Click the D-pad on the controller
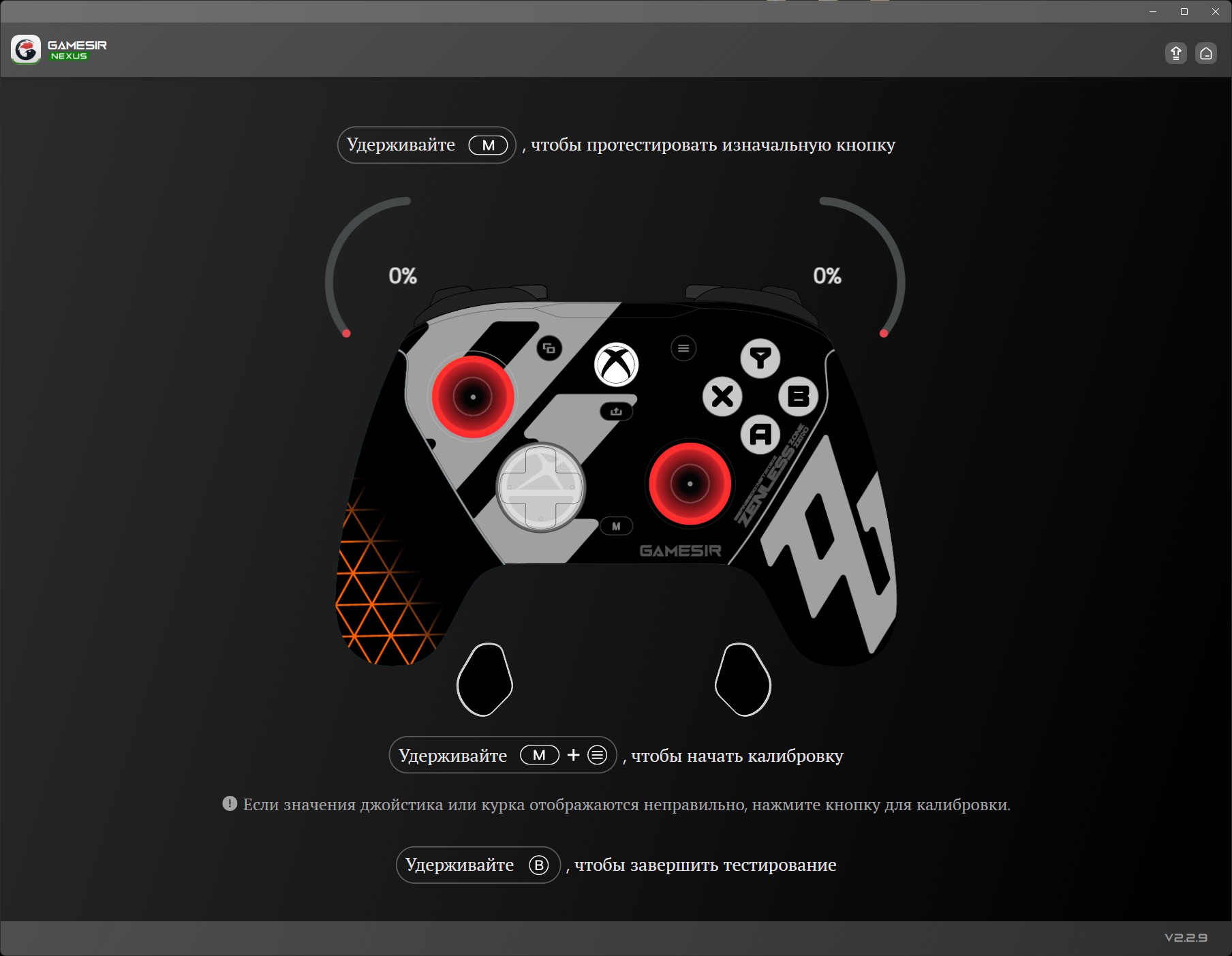The height and width of the screenshot is (956, 1232). (x=540, y=487)
